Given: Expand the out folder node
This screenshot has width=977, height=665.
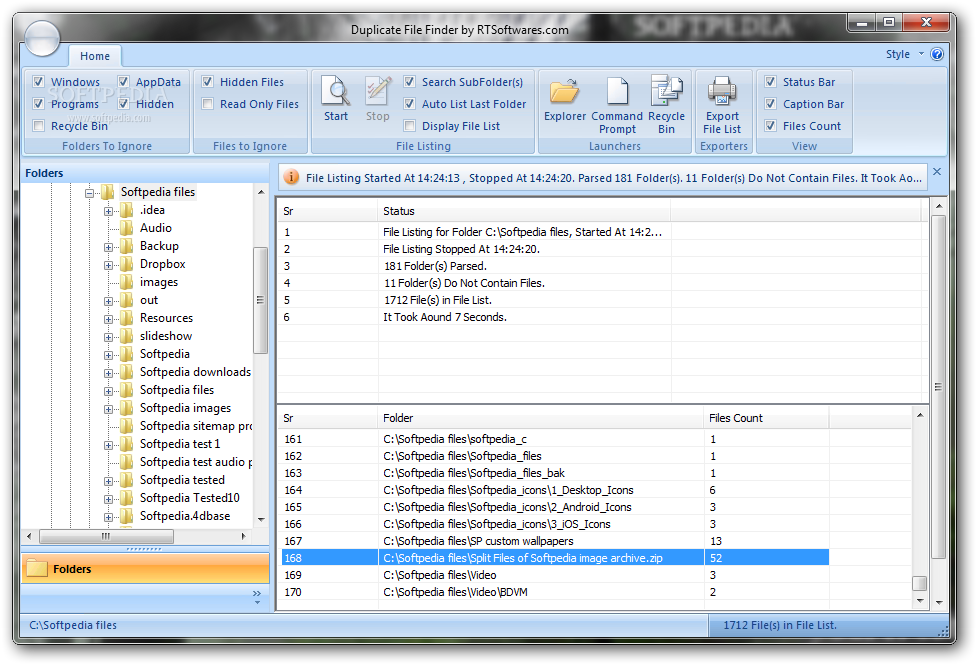Looking at the screenshot, I should [x=108, y=302].
